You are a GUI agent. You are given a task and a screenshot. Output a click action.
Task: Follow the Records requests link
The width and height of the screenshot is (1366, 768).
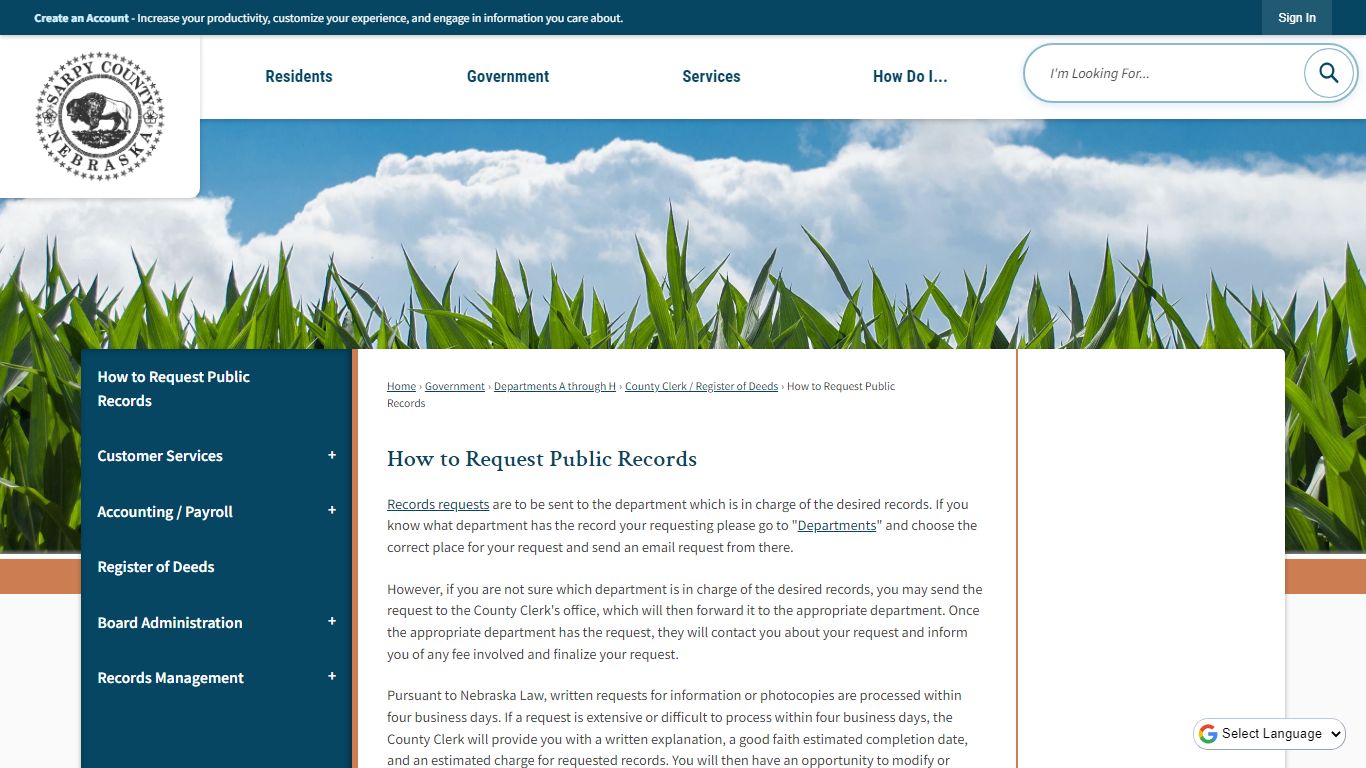[x=438, y=504]
